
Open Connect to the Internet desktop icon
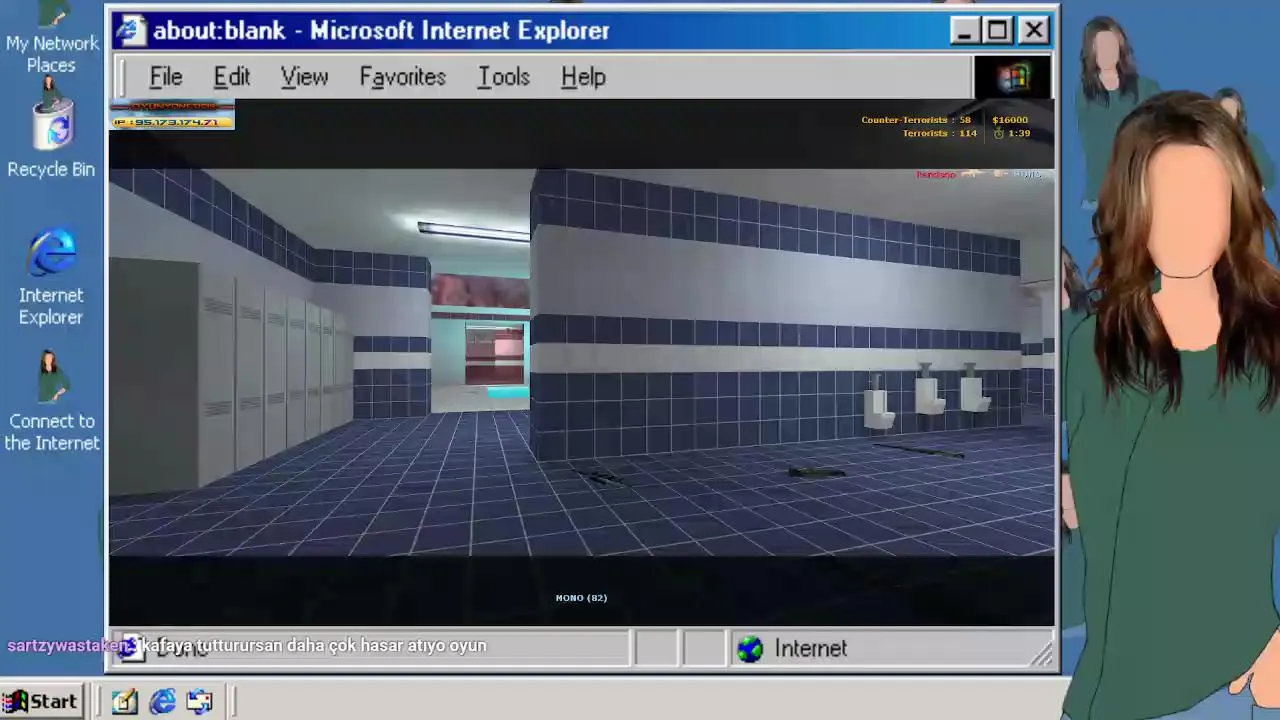point(51,401)
